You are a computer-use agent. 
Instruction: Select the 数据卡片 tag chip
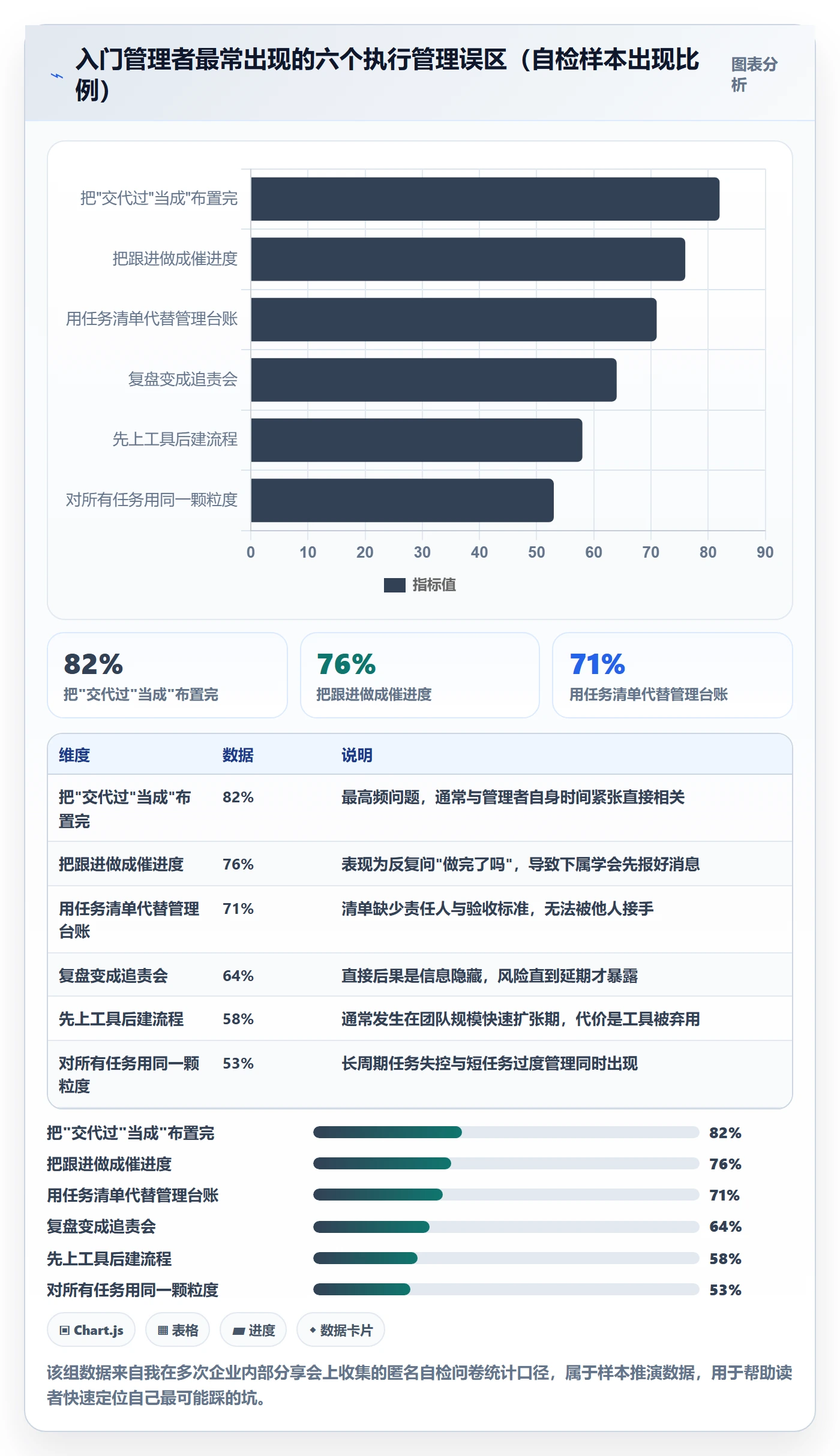pos(341,1330)
